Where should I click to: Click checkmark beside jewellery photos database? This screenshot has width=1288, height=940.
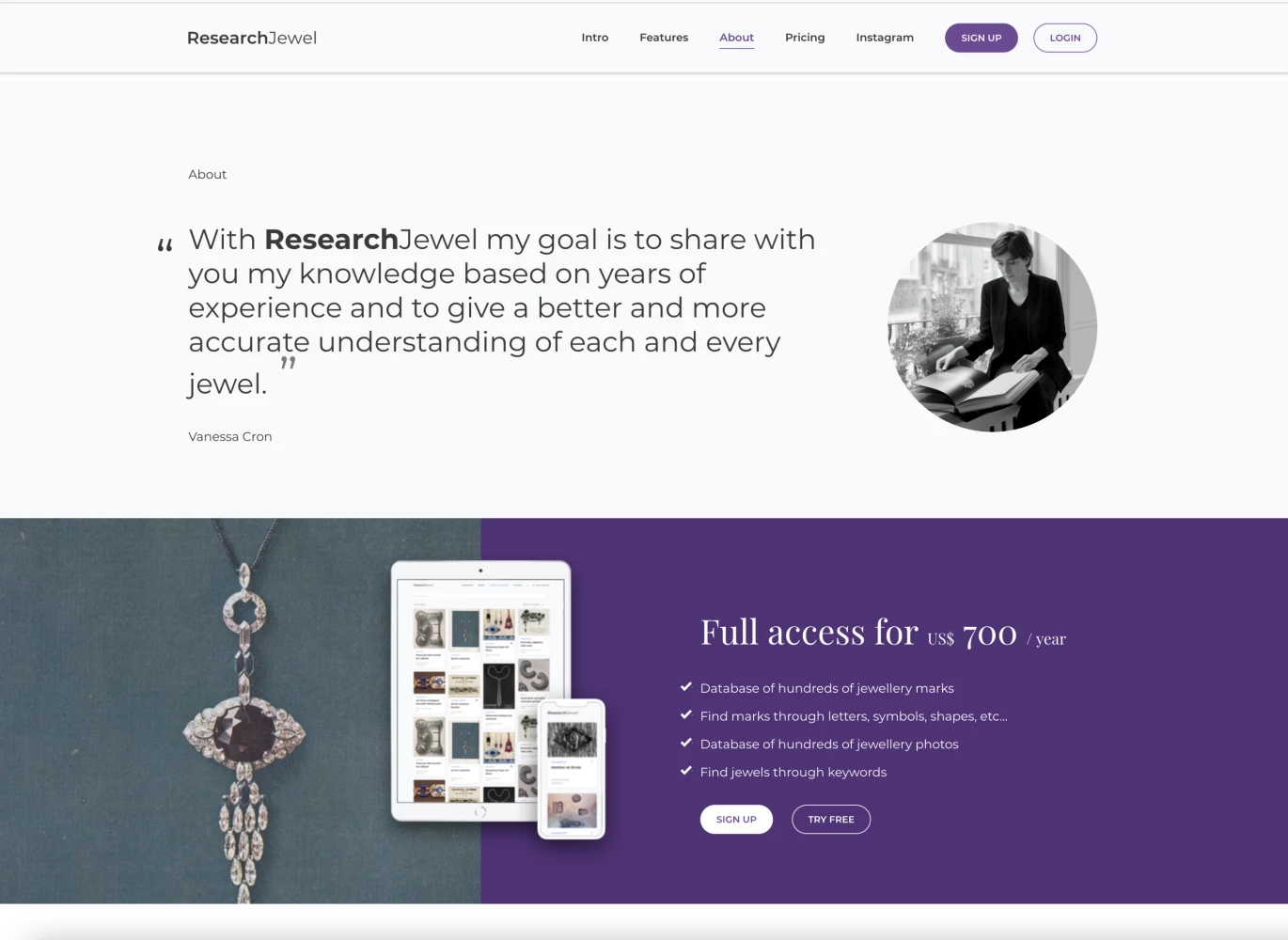coord(686,743)
